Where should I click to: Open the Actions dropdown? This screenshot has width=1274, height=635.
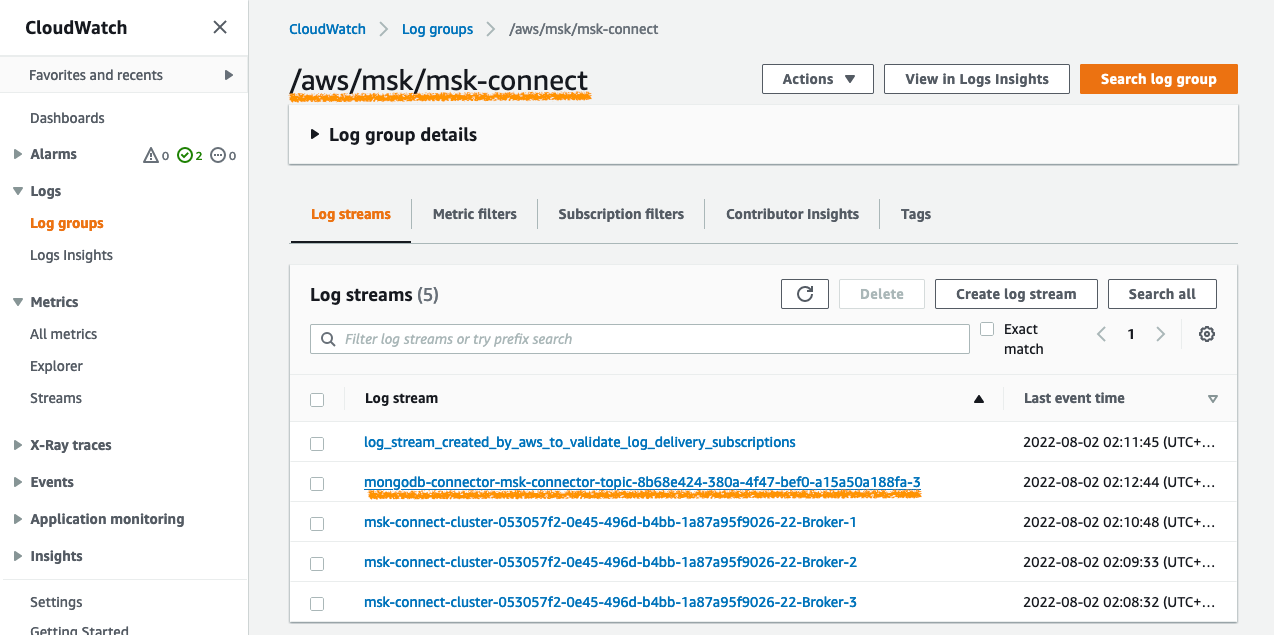818,79
